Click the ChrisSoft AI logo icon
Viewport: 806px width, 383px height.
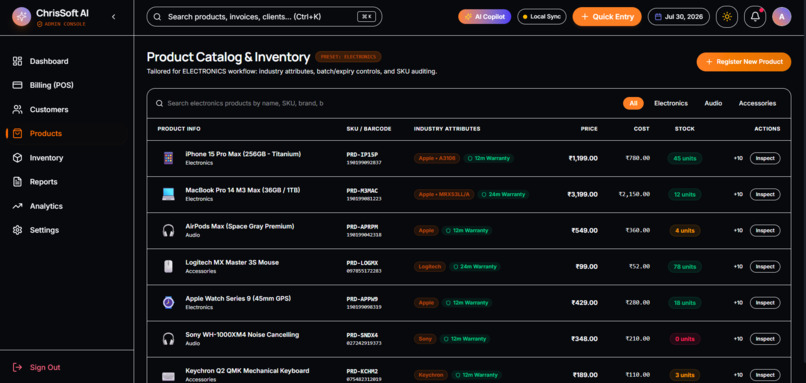[21, 16]
